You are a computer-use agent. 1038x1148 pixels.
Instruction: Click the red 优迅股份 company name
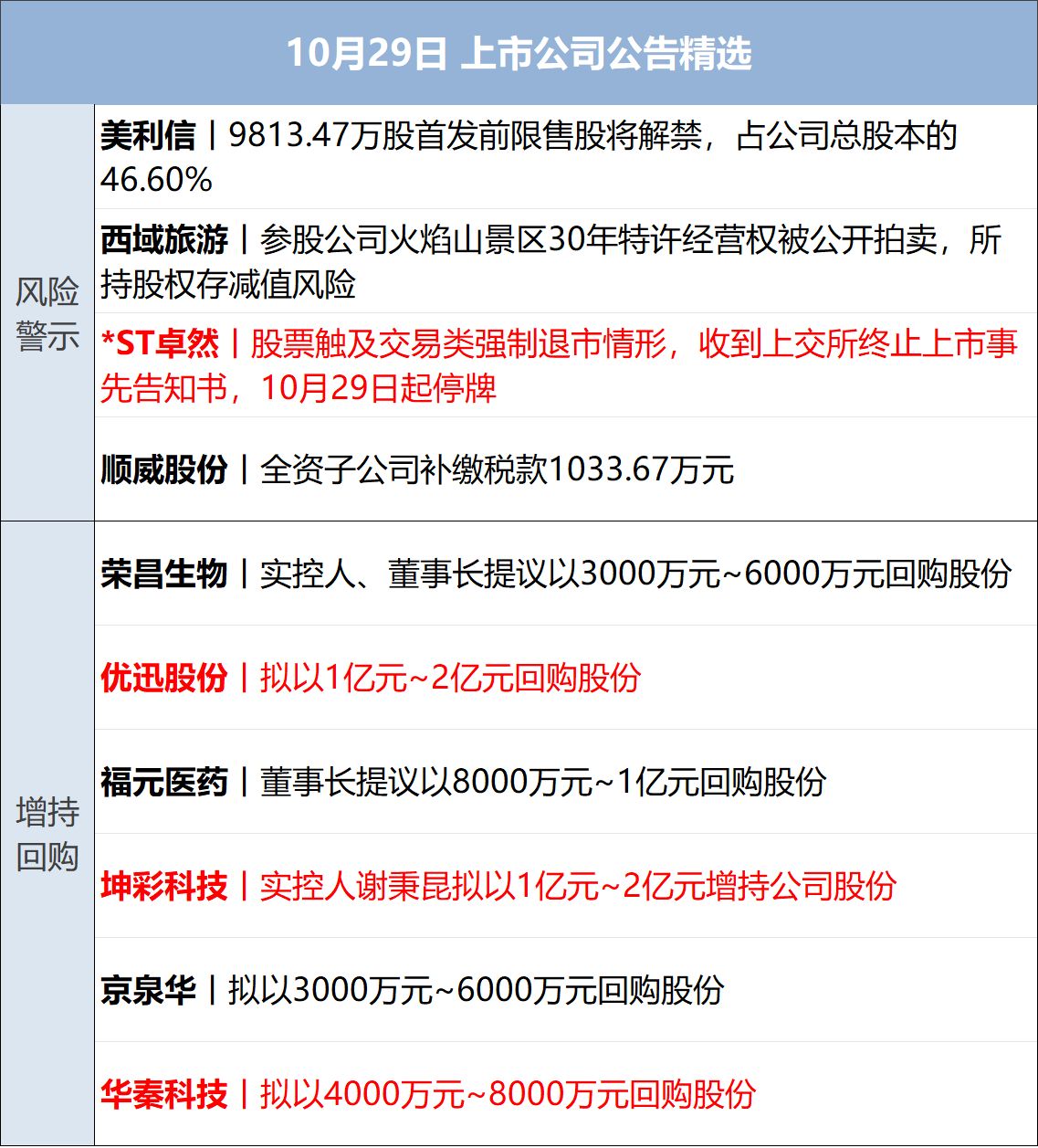164,679
